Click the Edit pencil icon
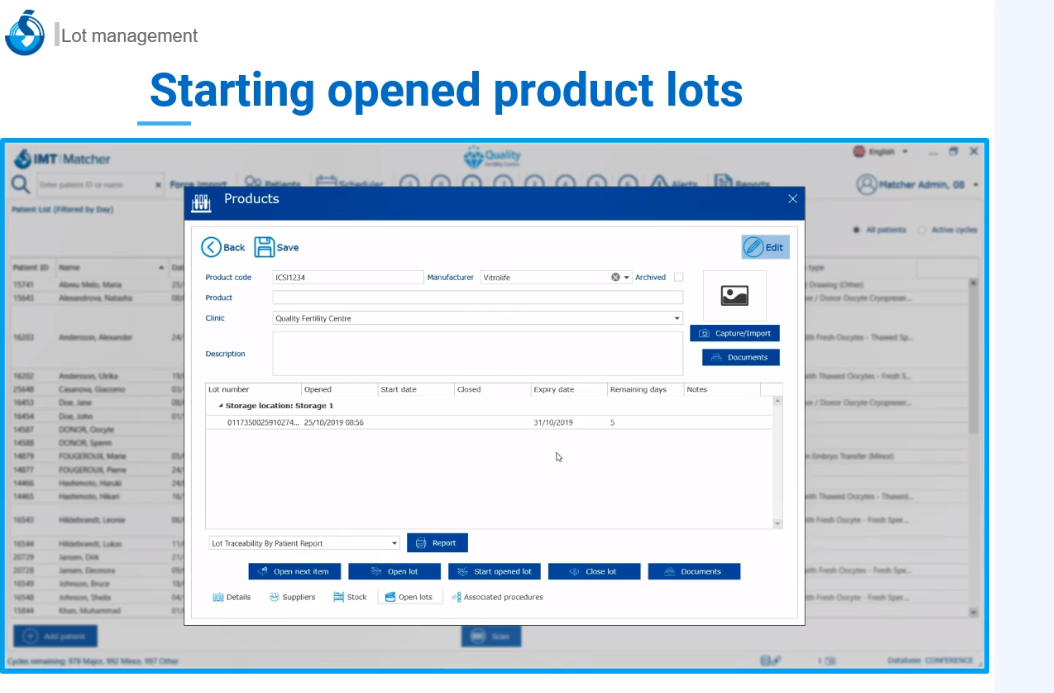 click(753, 247)
